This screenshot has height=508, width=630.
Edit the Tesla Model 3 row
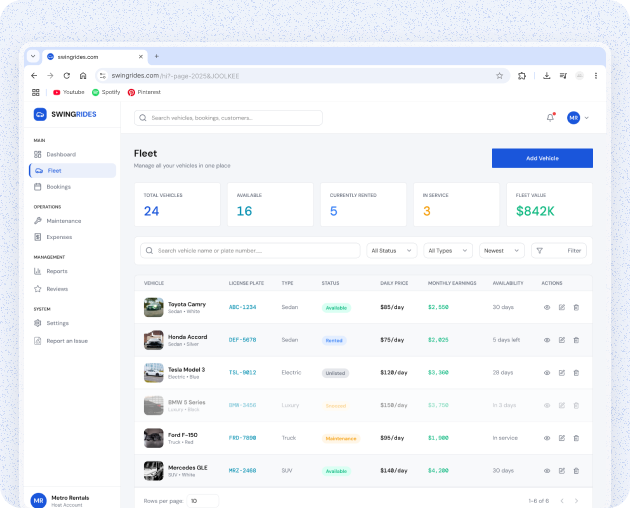point(562,373)
